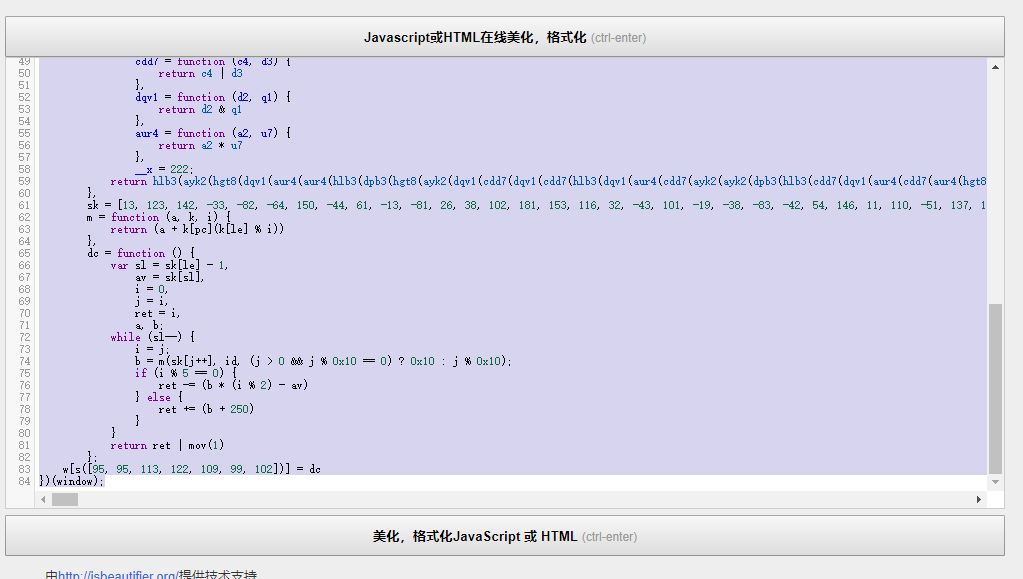Click the 'dqv1 = function (d2, q1)' line
The image size is (1023, 579).
213,97
